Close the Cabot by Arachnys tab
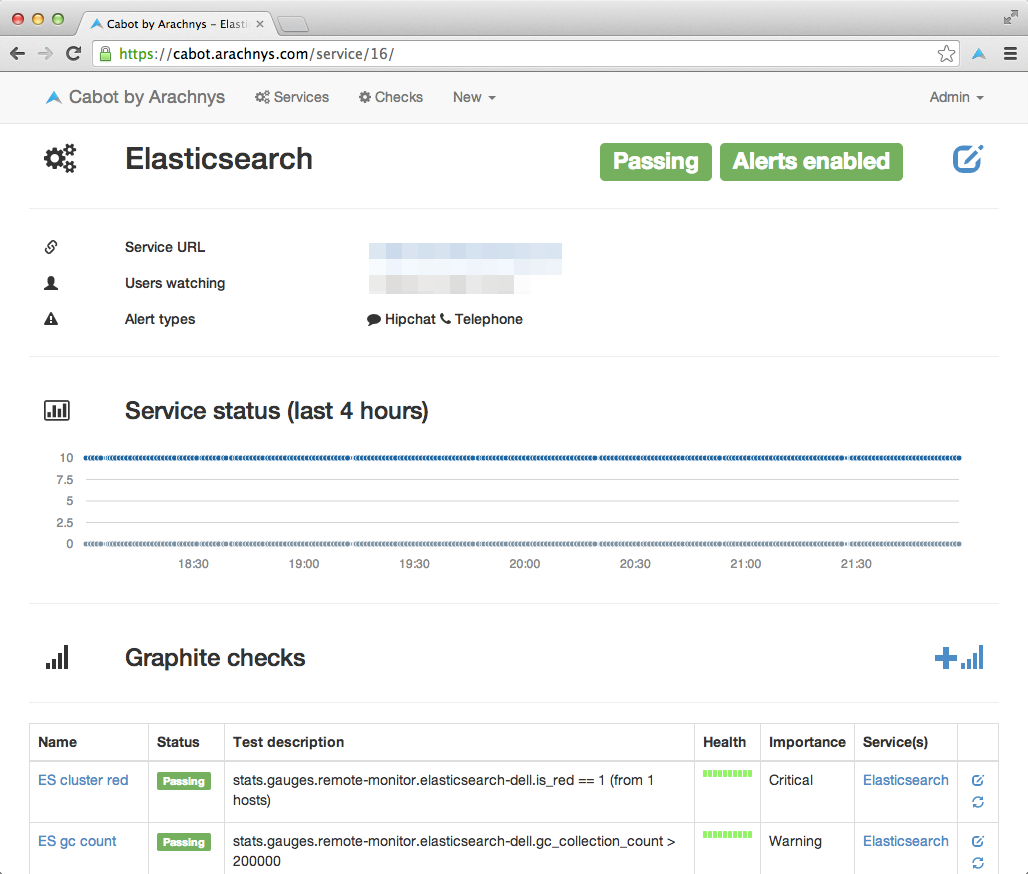The height and width of the screenshot is (874, 1028). click(x=260, y=24)
